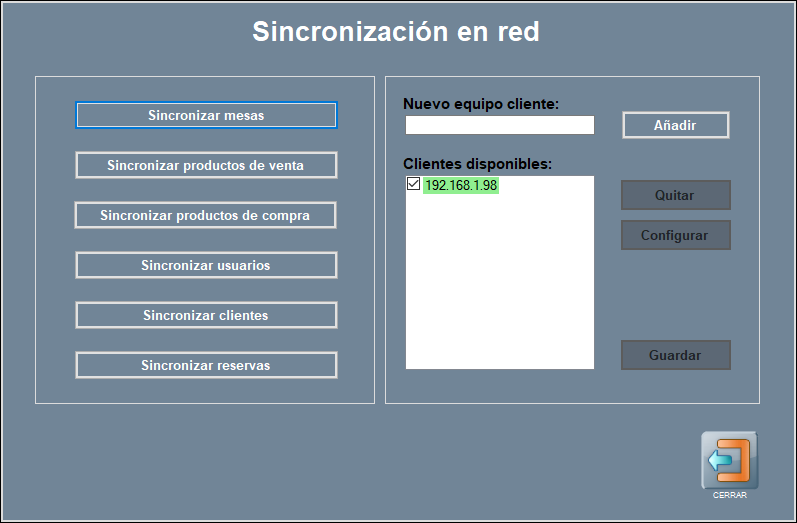
Task: Click the Añadir button
Action: (x=675, y=125)
